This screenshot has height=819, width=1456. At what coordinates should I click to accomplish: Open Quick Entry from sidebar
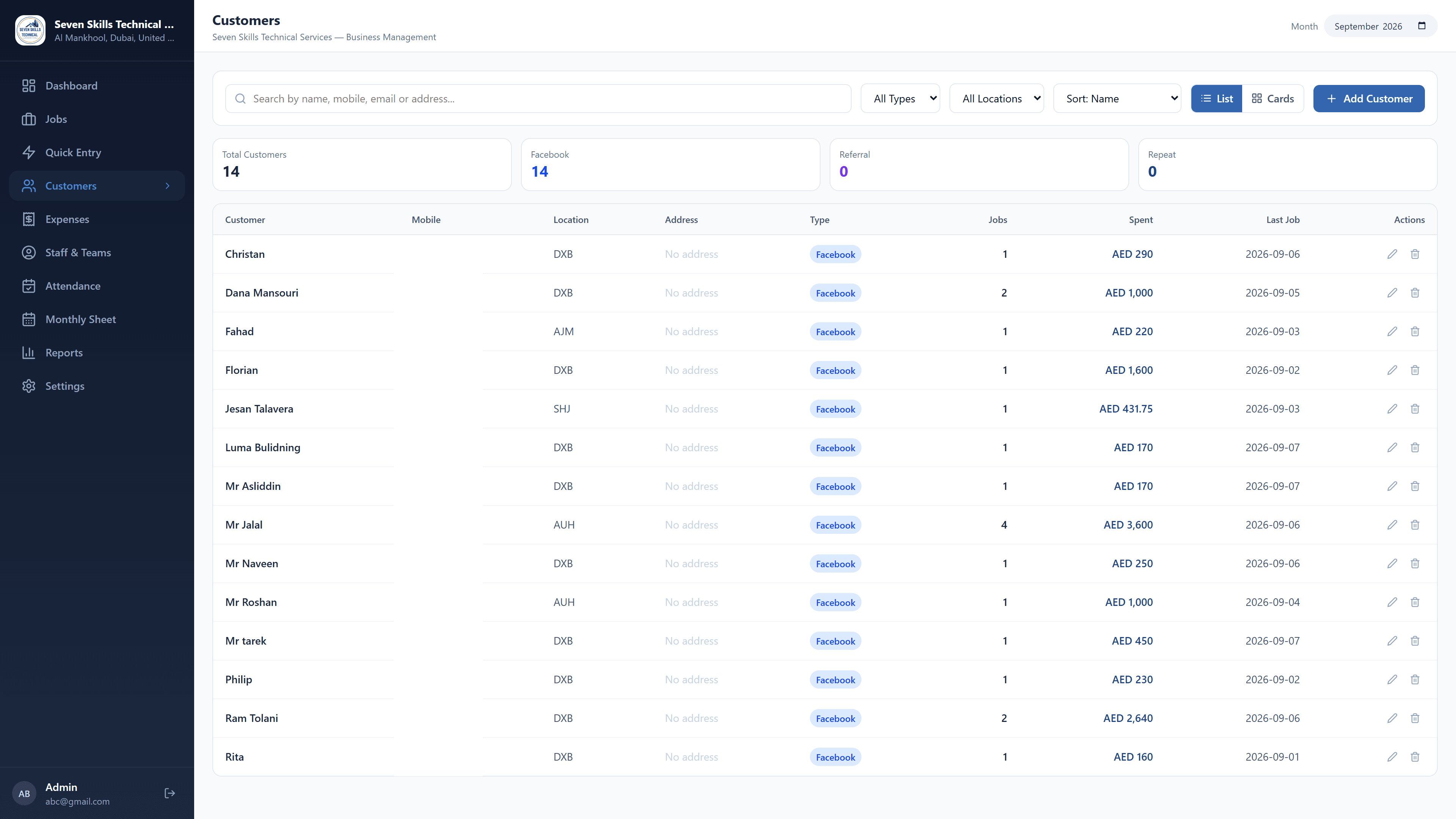pyautogui.click(x=97, y=152)
